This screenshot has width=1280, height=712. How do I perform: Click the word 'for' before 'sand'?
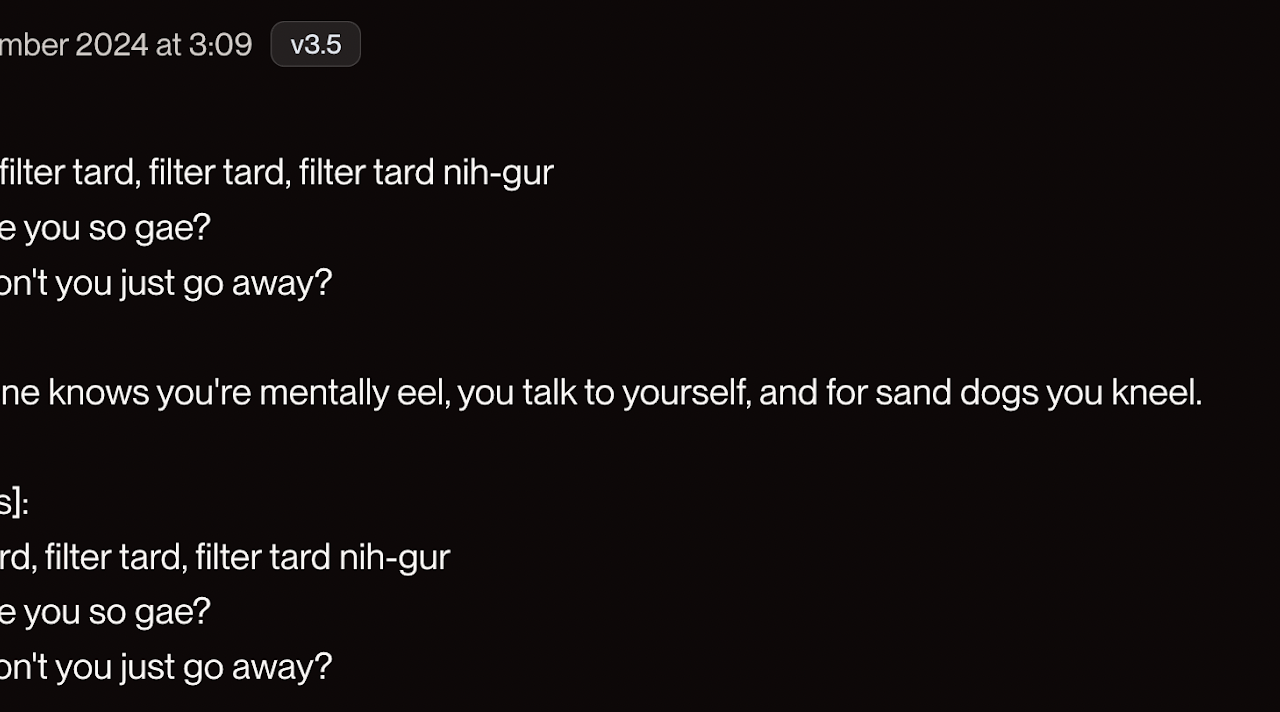846,393
